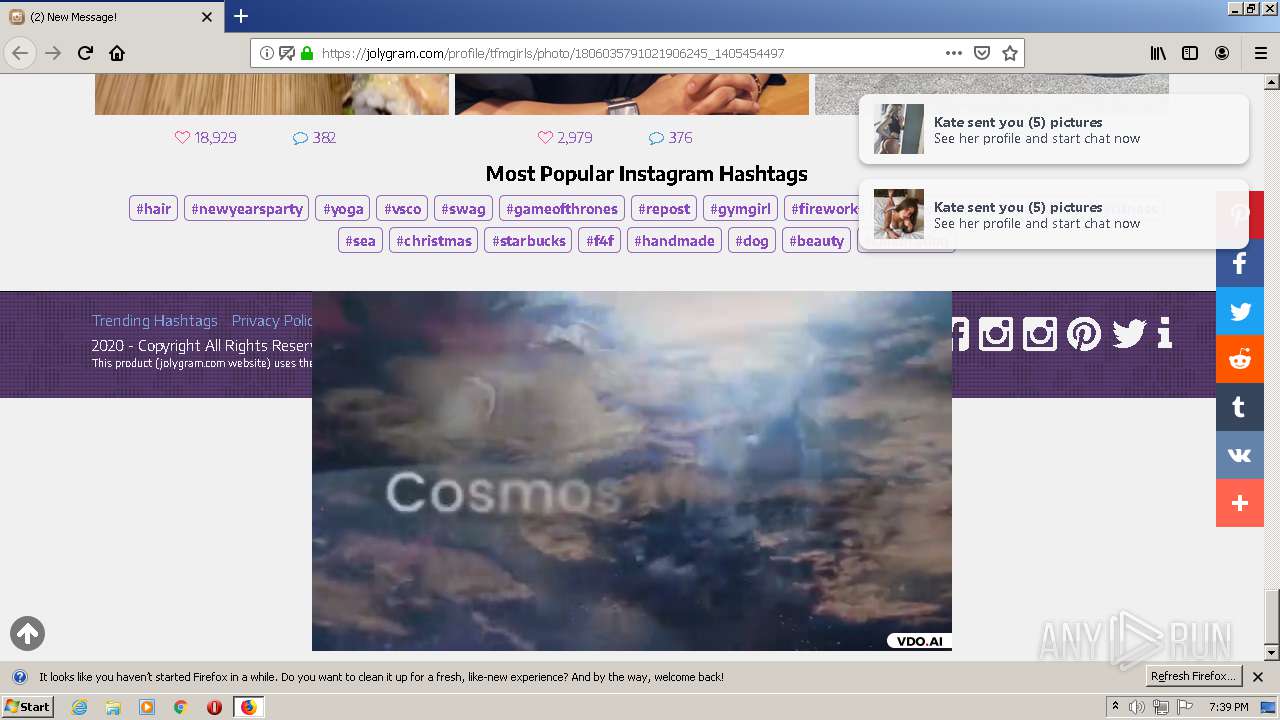Open the #beauty hashtag
Screen dimensions: 1280x720
coord(817,240)
